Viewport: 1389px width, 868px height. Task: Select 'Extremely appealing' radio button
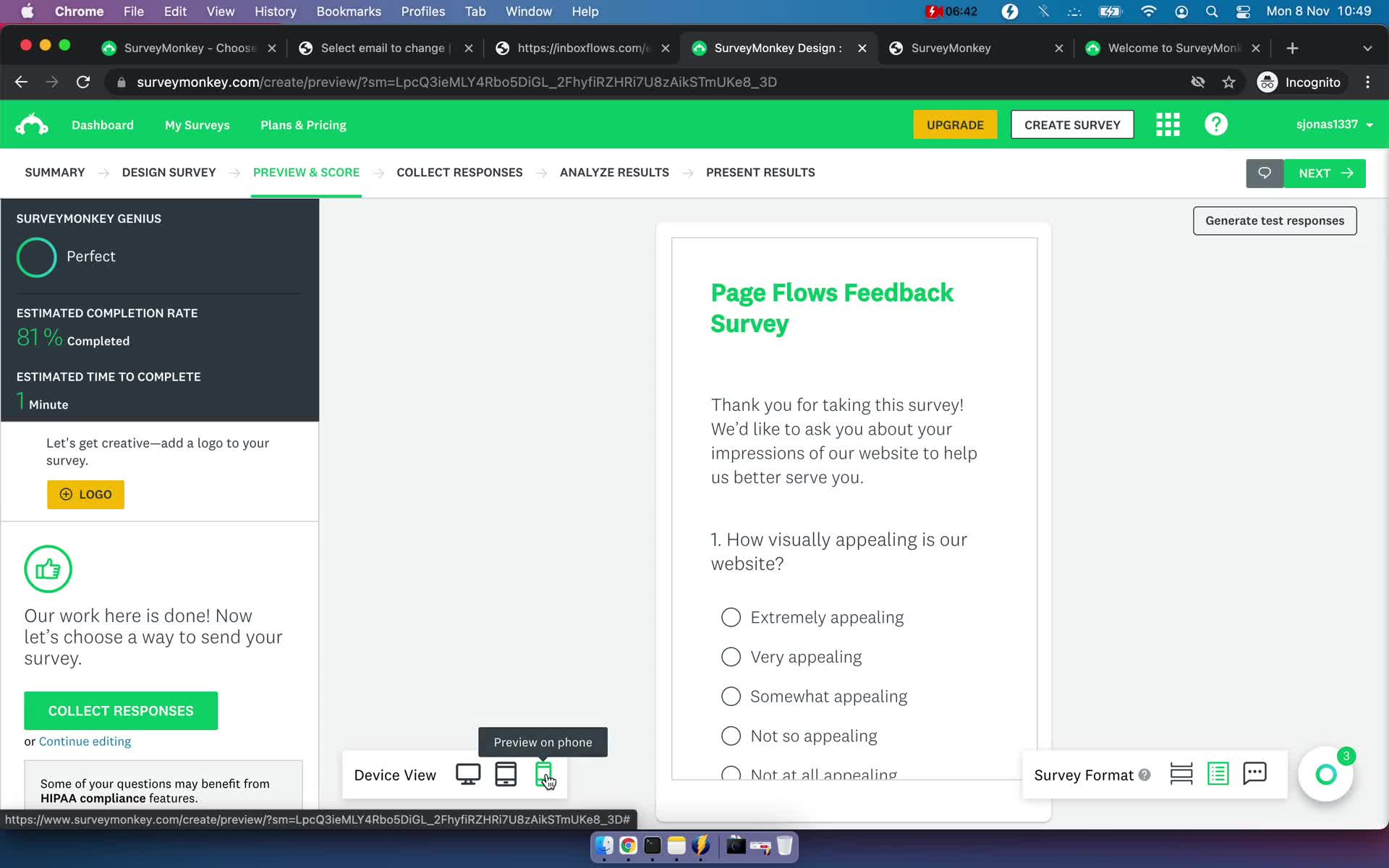tap(731, 617)
